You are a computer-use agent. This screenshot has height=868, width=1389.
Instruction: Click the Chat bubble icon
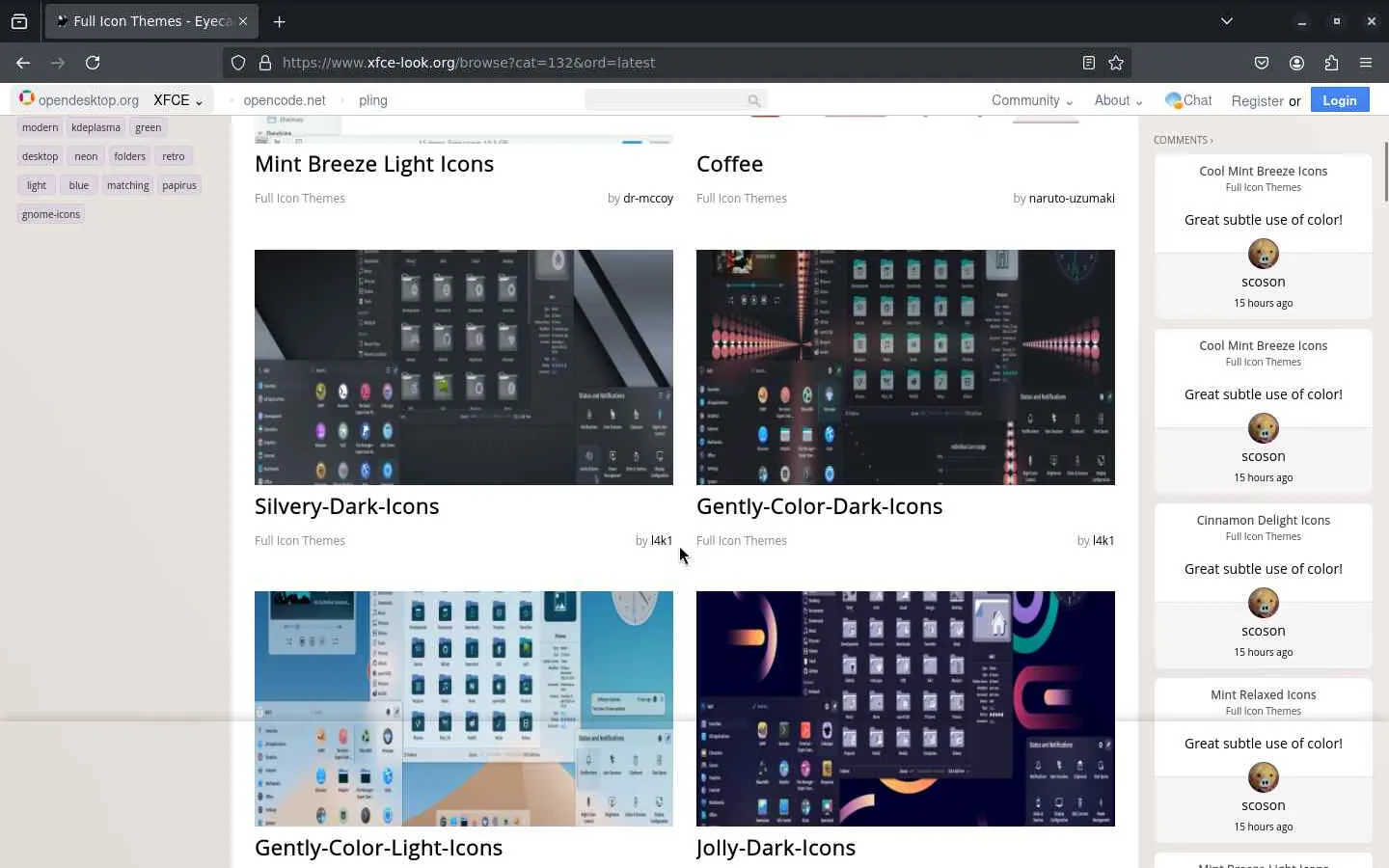click(x=1173, y=100)
